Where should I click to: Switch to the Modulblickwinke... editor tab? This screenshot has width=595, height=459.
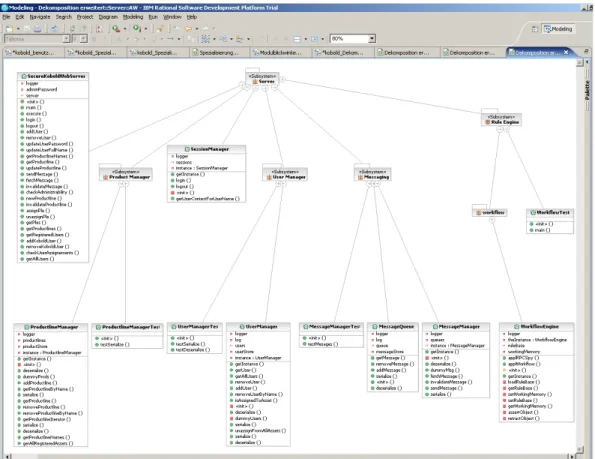pyautogui.click(x=280, y=53)
